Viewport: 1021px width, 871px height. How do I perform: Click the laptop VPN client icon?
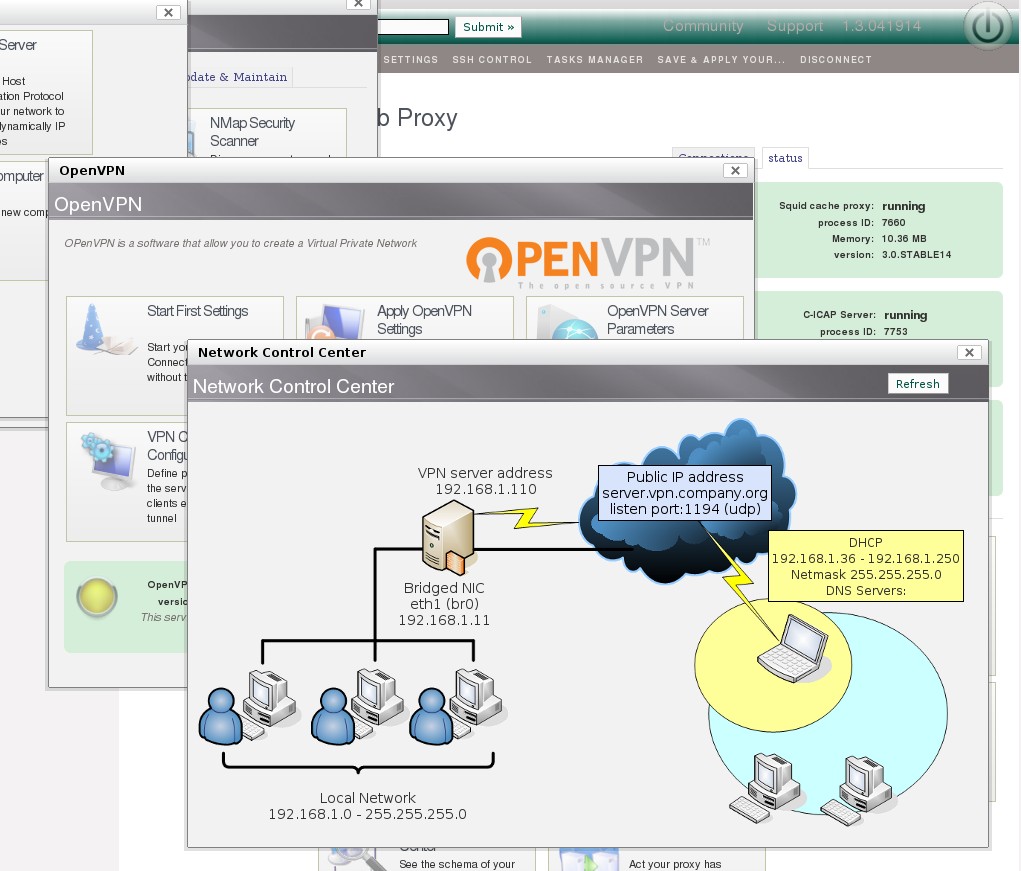click(x=792, y=648)
